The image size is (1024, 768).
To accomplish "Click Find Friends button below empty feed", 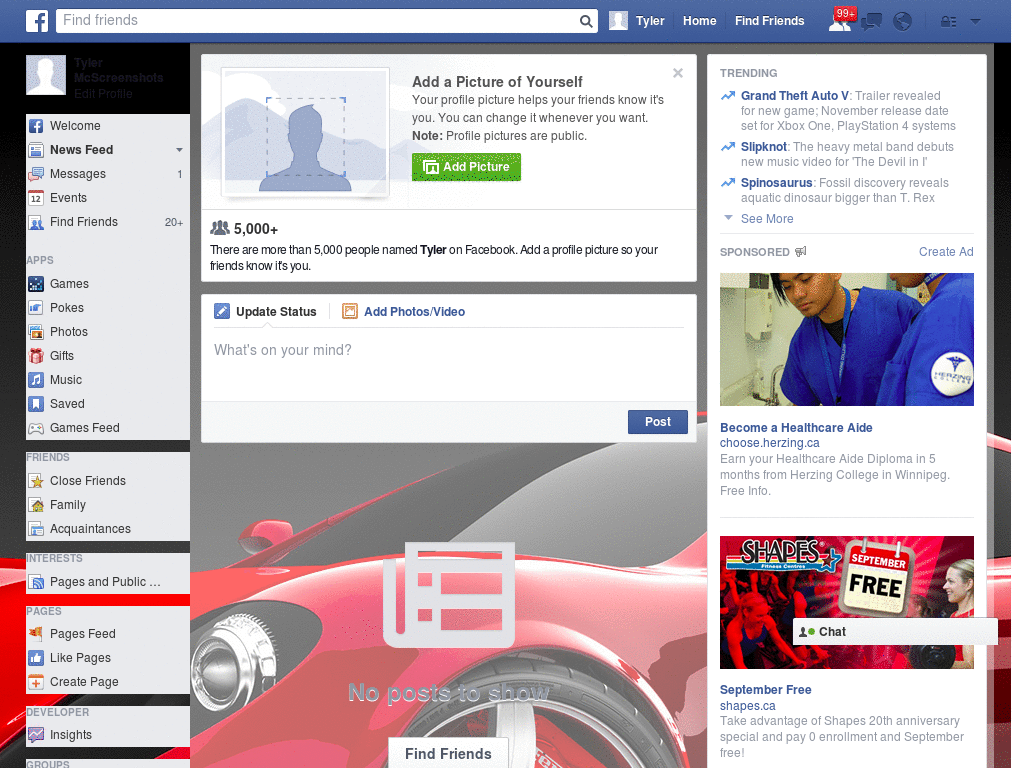I will click(x=448, y=754).
